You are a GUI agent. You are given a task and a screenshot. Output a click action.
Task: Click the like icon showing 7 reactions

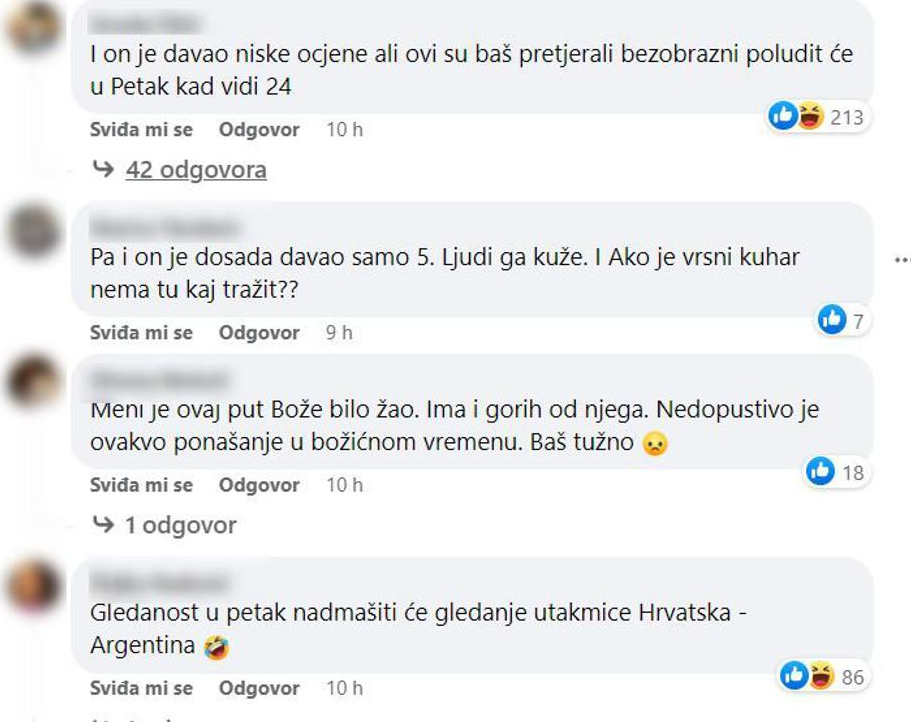pyautogui.click(x=831, y=319)
